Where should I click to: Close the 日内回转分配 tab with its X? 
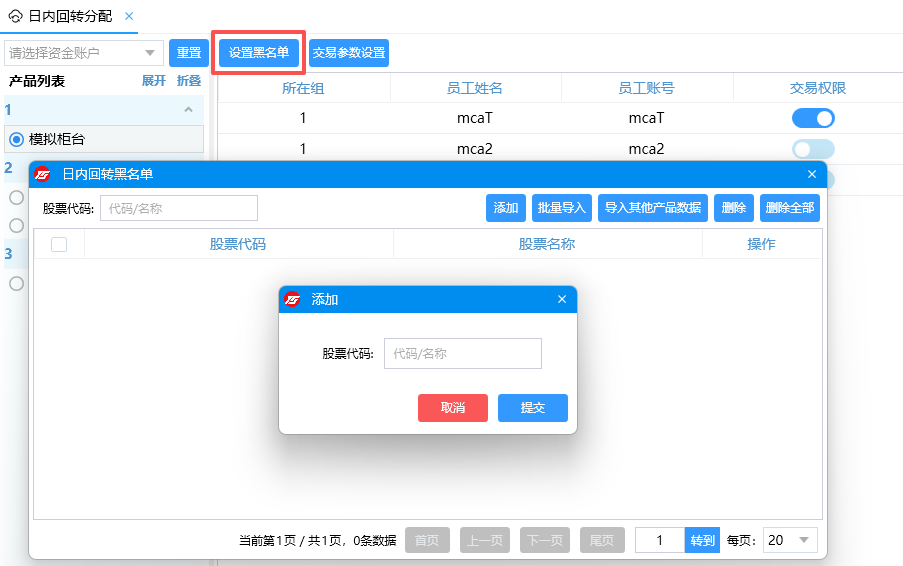pyautogui.click(x=129, y=16)
